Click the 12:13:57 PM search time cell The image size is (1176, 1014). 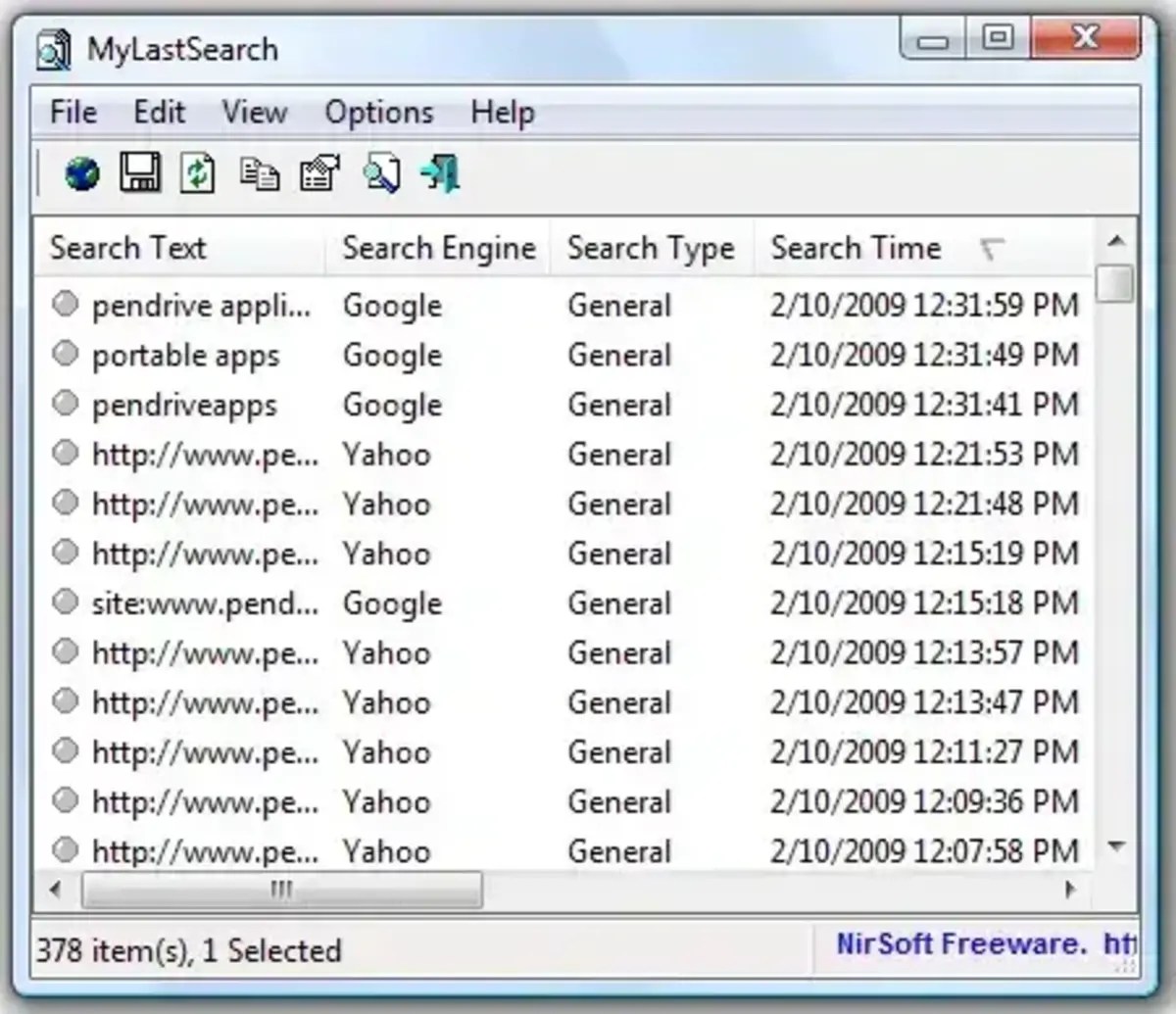click(x=924, y=652)
